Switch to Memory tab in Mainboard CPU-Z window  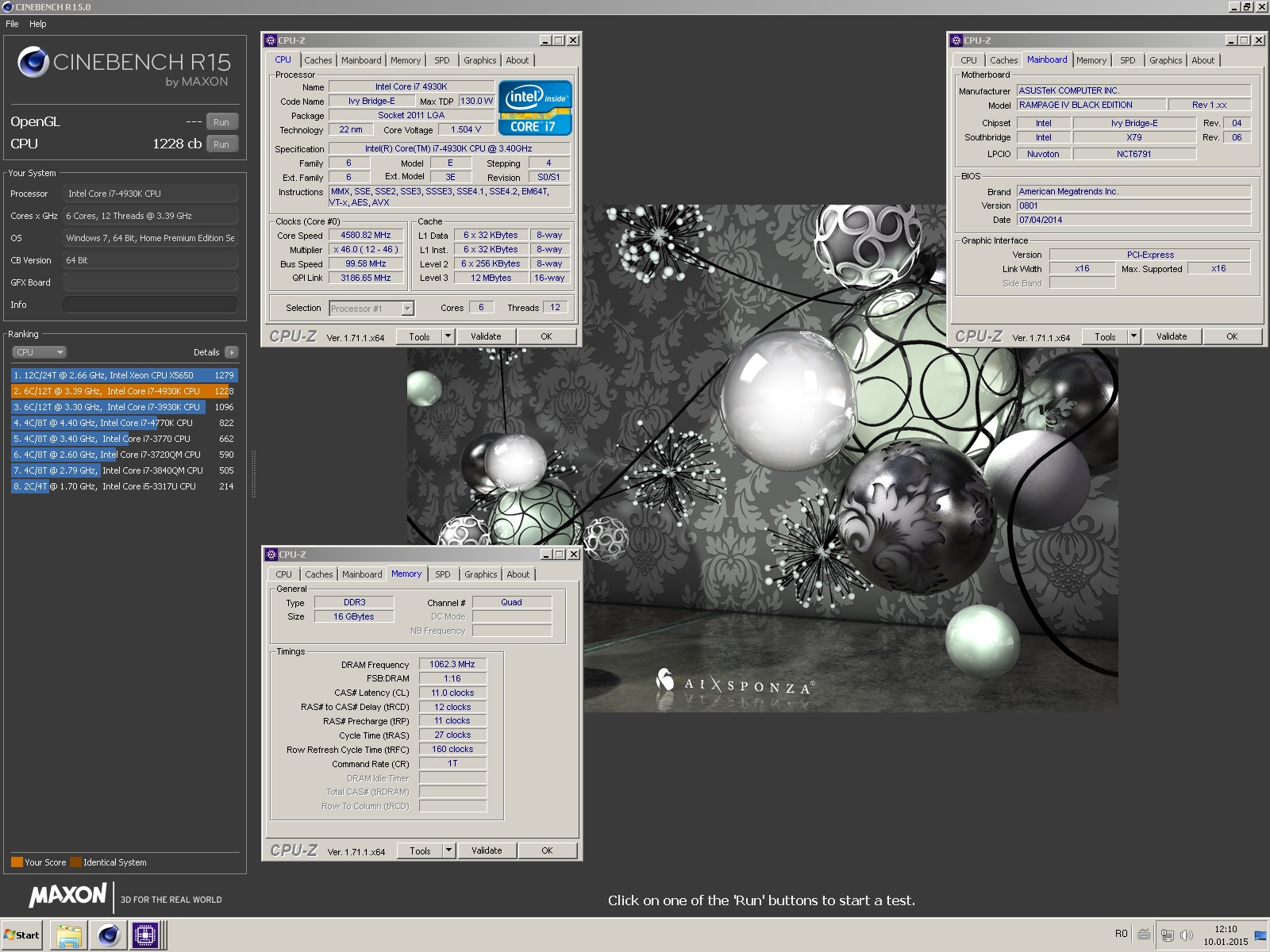pyautogui.click(x=1091, y=60)
